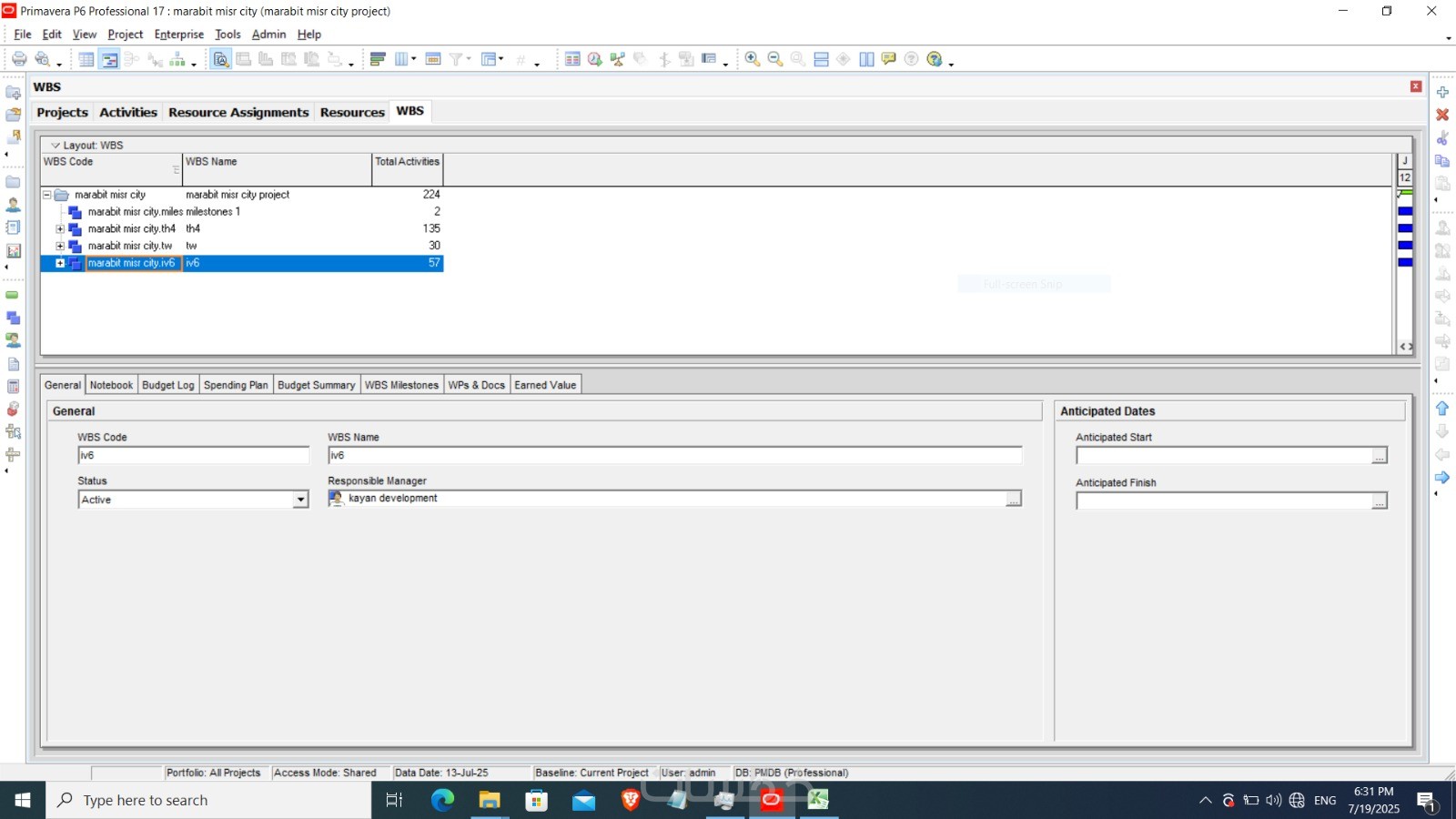
Task: Open the Layout options dropdown in toolbar
Action: 500,59
